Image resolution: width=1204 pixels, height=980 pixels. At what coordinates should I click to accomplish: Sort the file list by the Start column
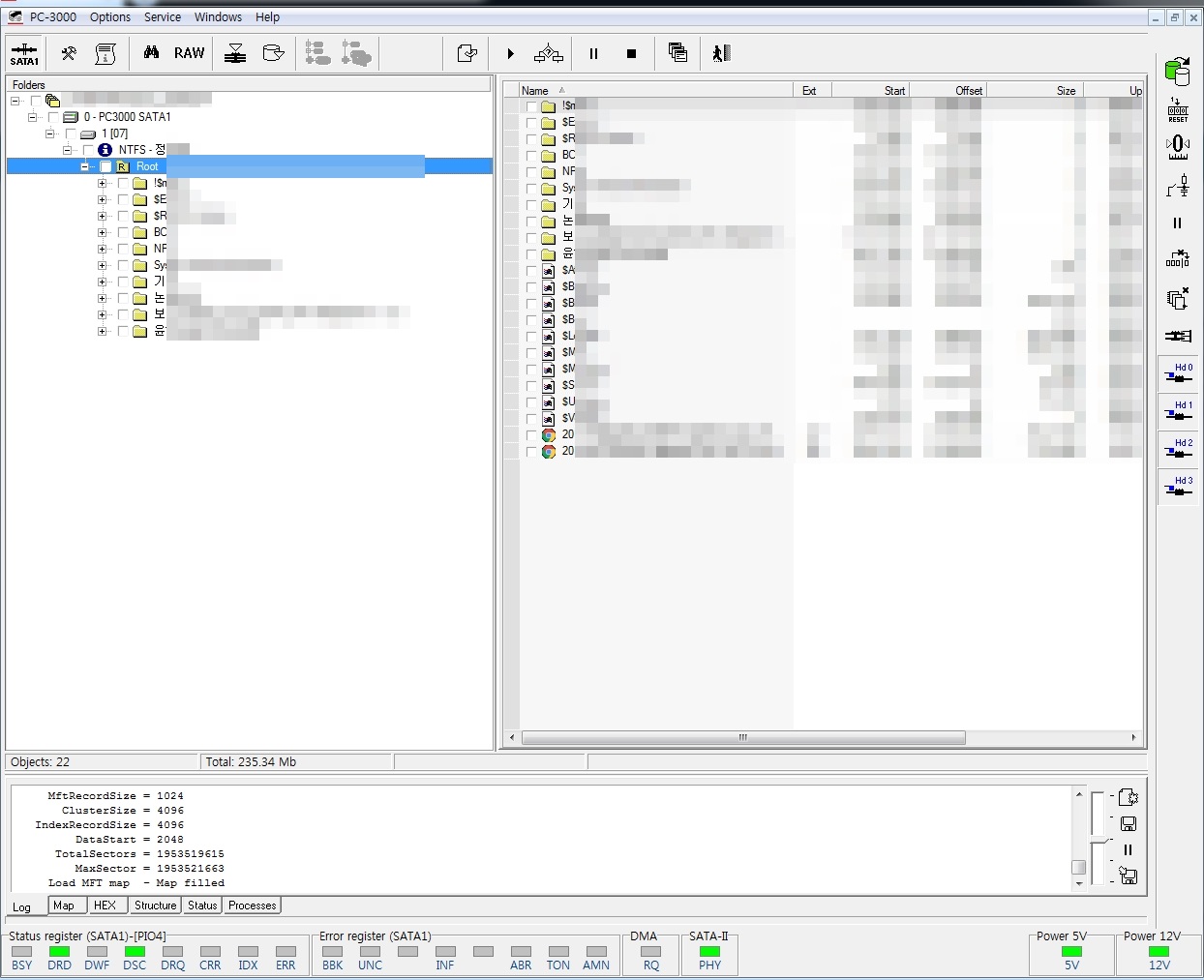point(870,90)
